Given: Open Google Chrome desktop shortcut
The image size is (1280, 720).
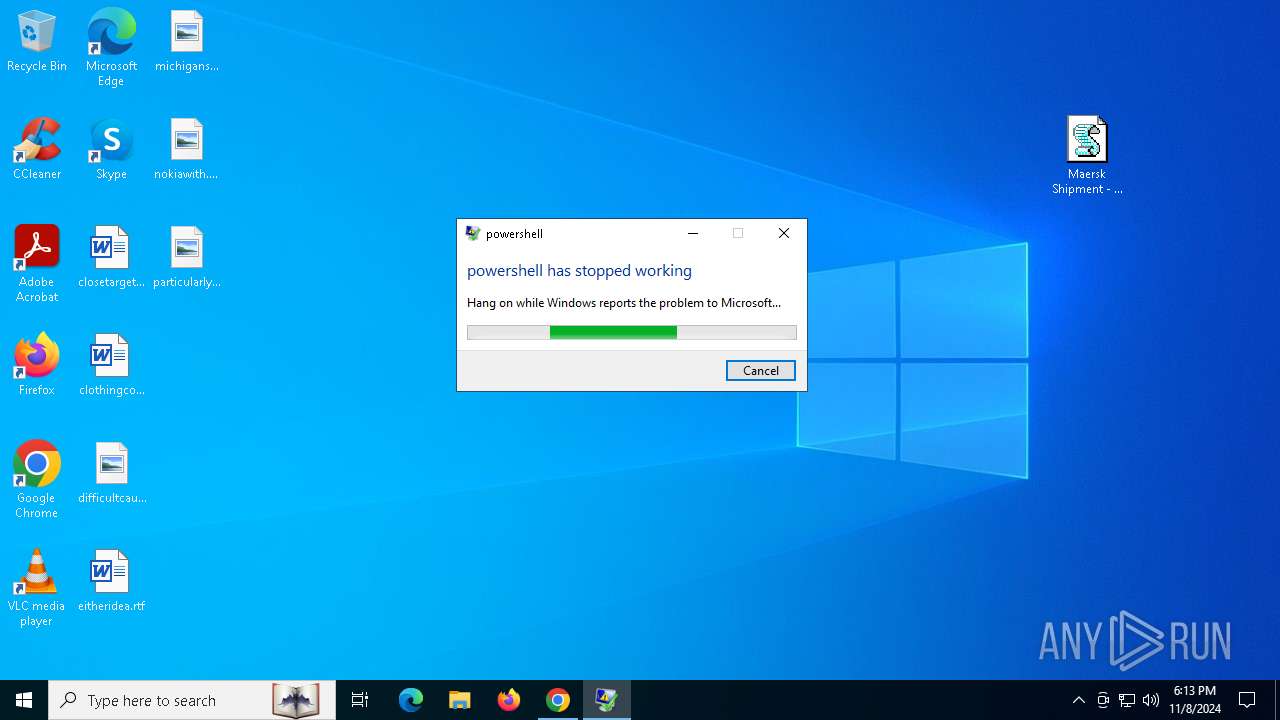Looking at the screenshot, I should 37,479.
